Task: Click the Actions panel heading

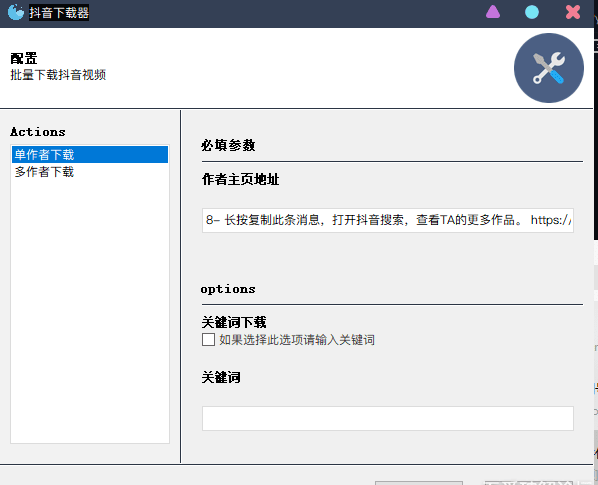Action: pyautogui.click(x=38, y=132)
